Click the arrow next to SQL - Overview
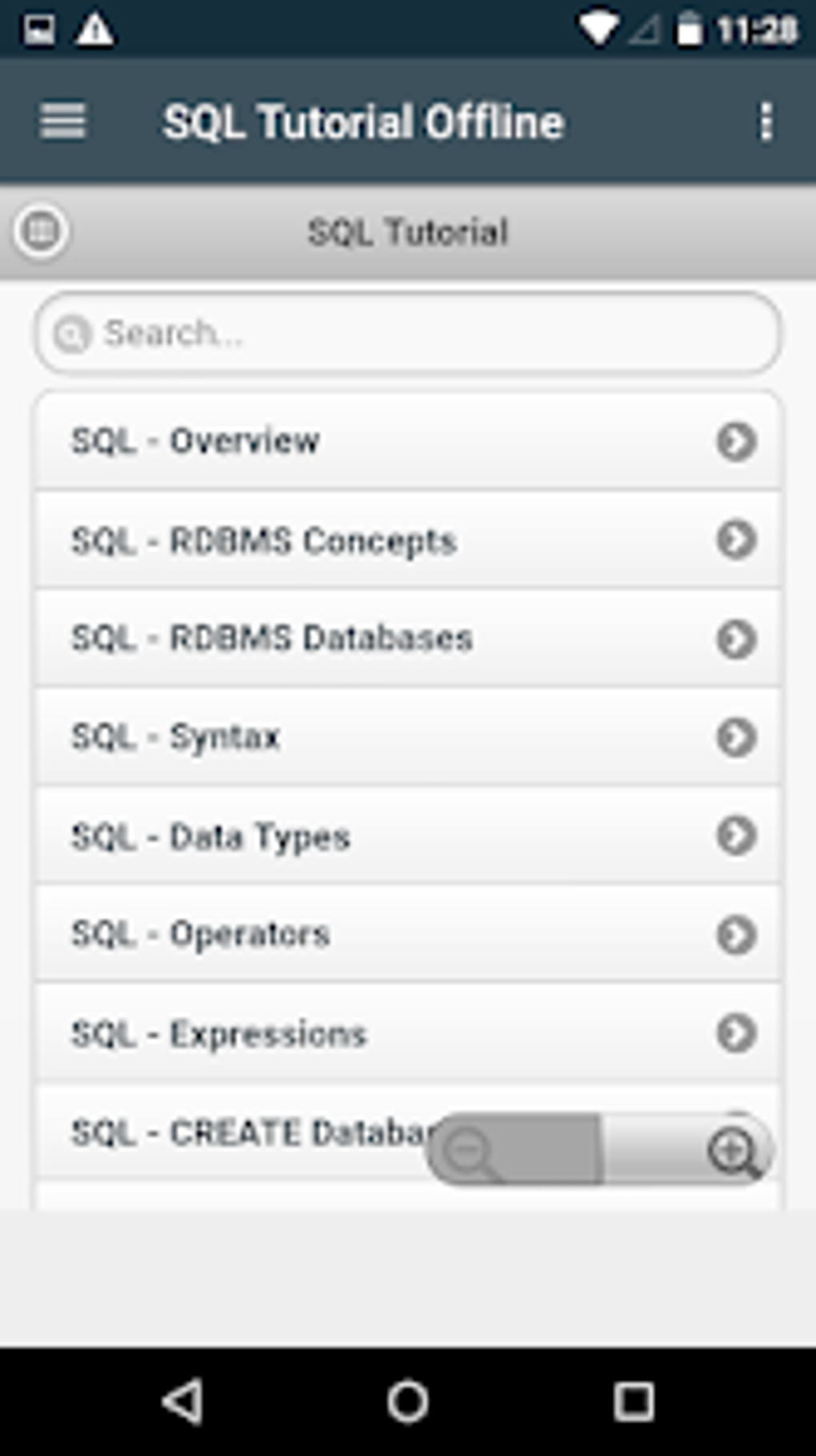Image resolution: width=816 pixels, height=1456 pixels. 736,440
